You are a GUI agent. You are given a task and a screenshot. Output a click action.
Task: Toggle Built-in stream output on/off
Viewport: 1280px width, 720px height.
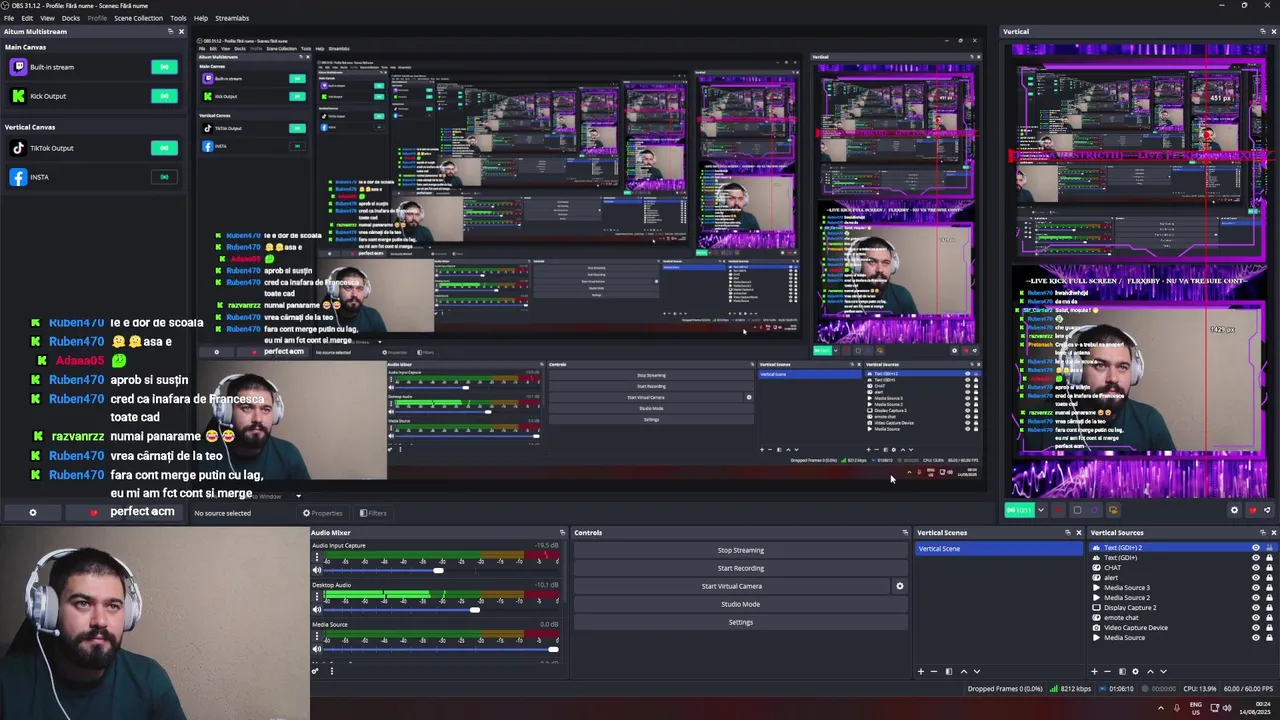164,67
